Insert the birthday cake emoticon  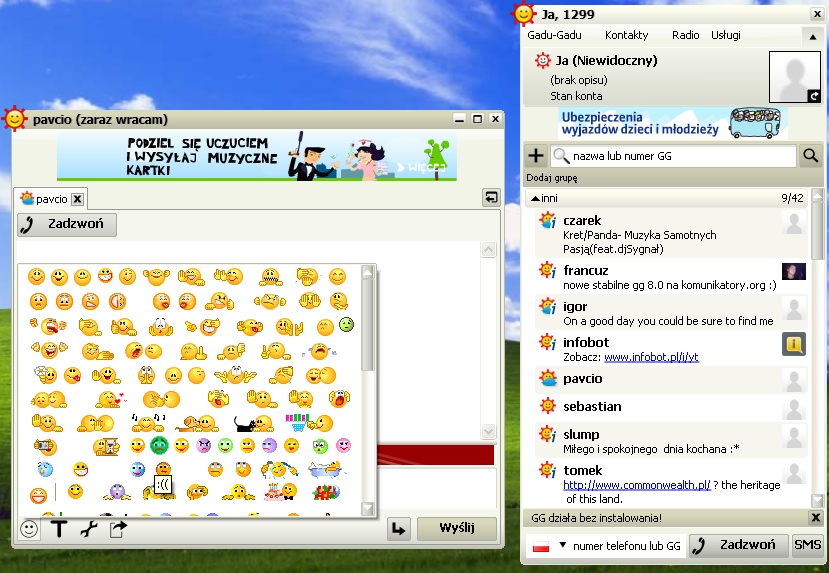[280, 492]
